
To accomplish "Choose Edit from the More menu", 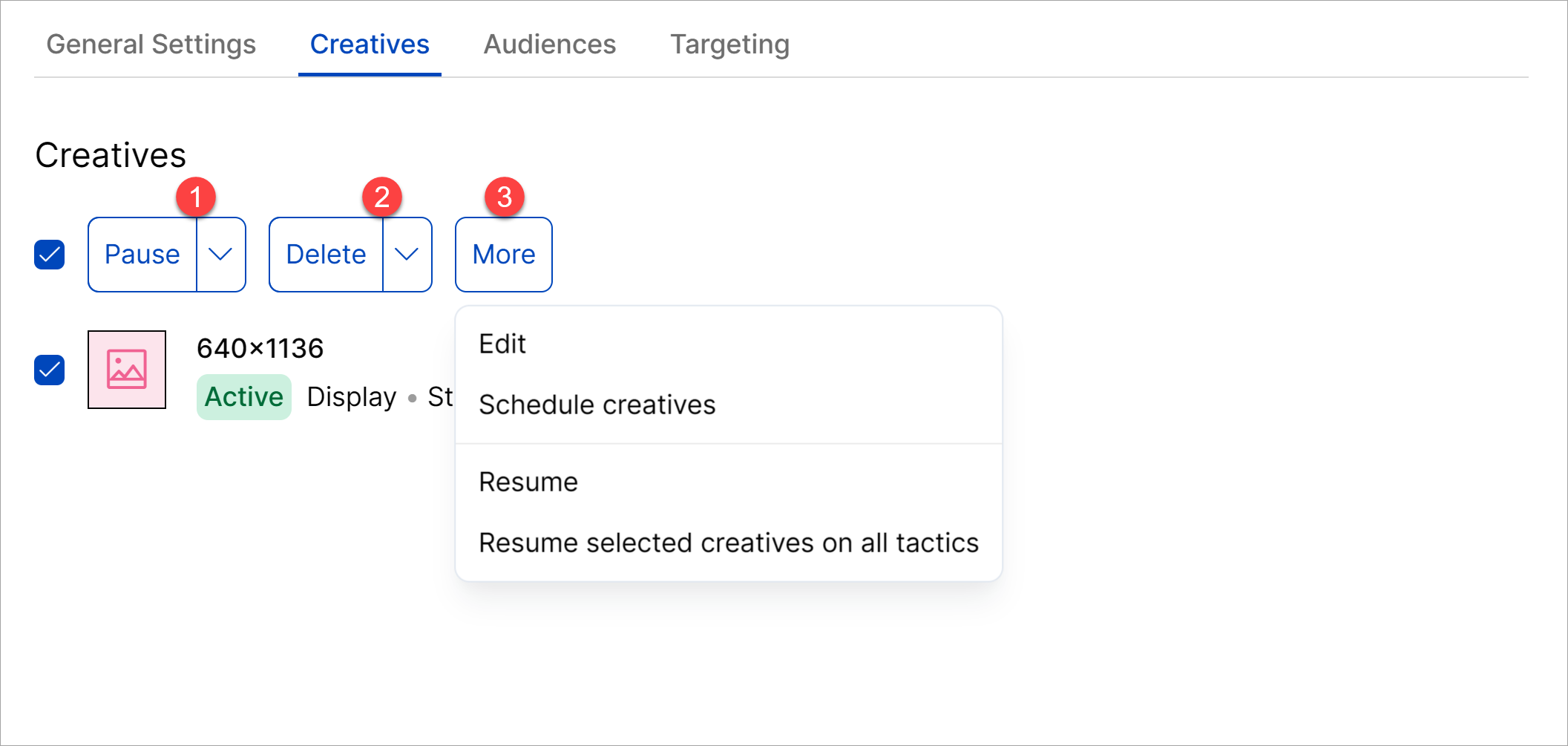I will [x=502, y=344].
